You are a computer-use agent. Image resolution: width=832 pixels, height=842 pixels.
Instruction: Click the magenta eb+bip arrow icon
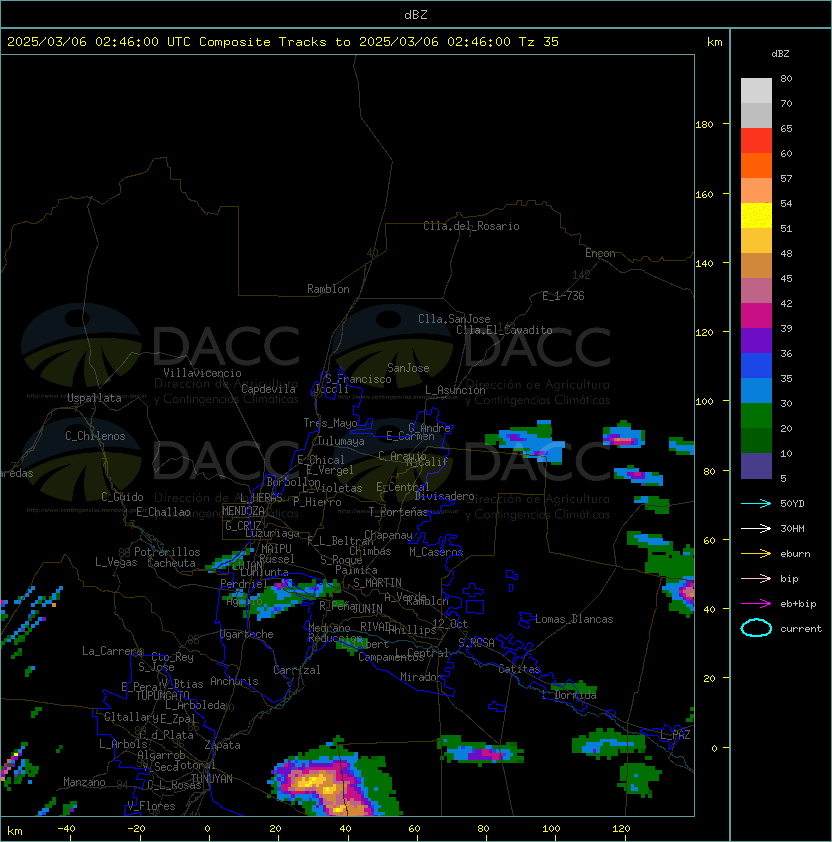click(756, 604)
